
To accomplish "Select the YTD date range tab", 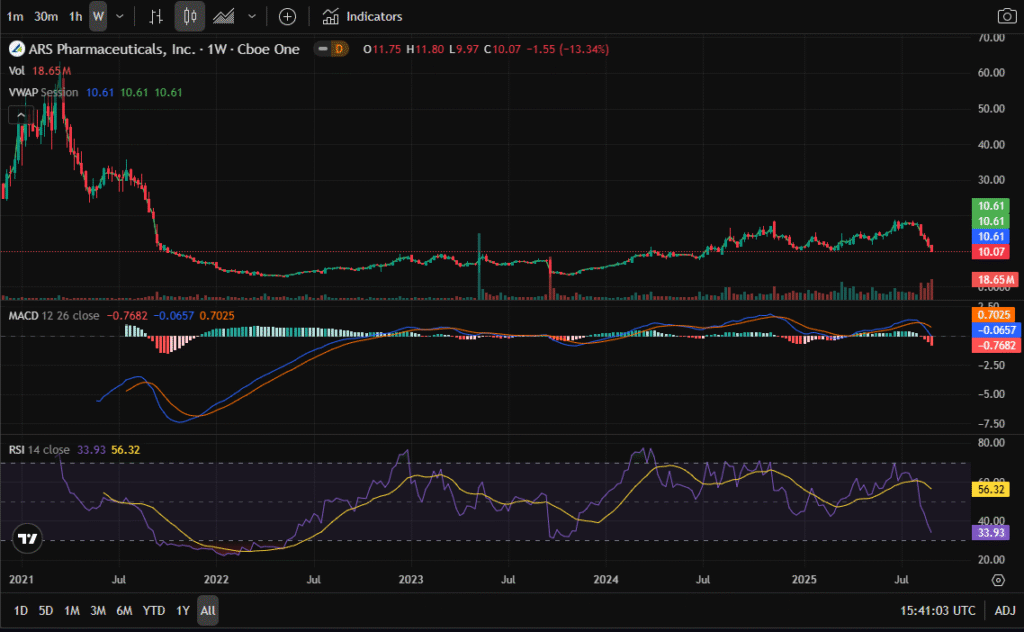I will tap(154, 610).
